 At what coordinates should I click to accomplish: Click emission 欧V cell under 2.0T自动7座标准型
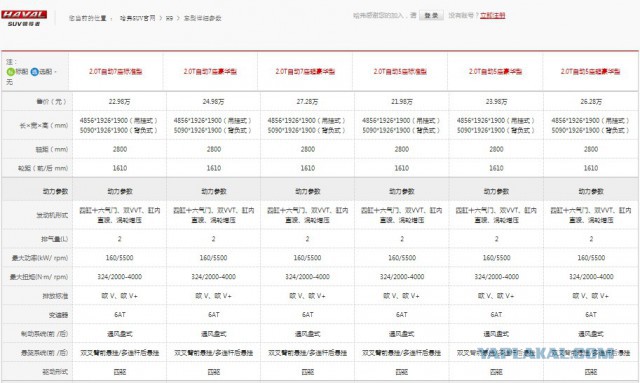(x=120, y=296)
